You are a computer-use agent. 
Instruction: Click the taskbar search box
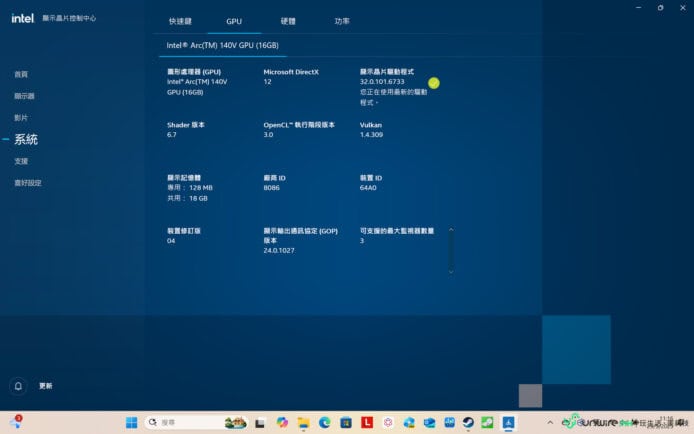(196, 423)
